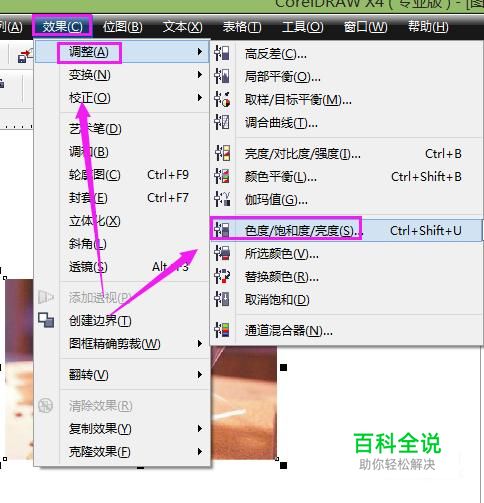
Task: Choose 亮度/对比度/强度(I)... from submenu
Action: (347, 153)
